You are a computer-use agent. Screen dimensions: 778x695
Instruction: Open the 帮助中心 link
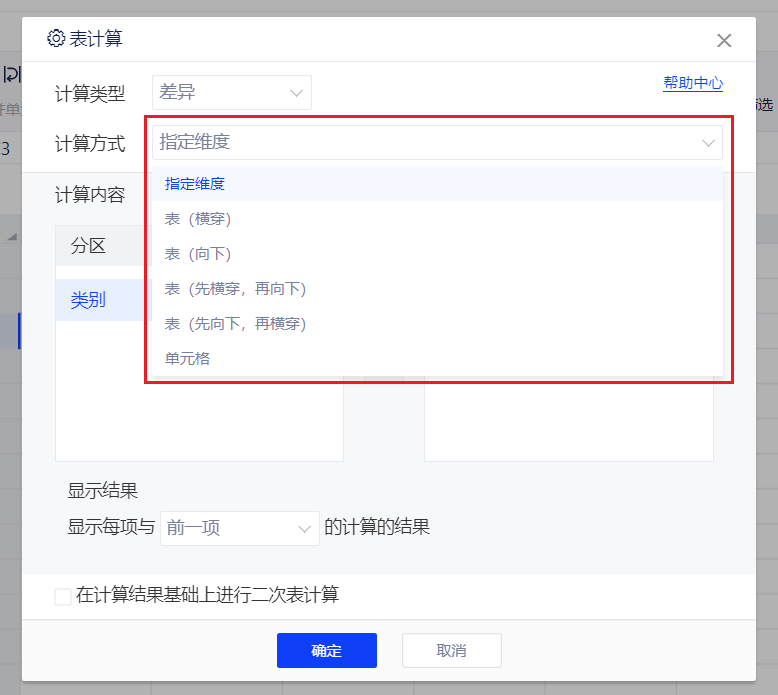692,84
